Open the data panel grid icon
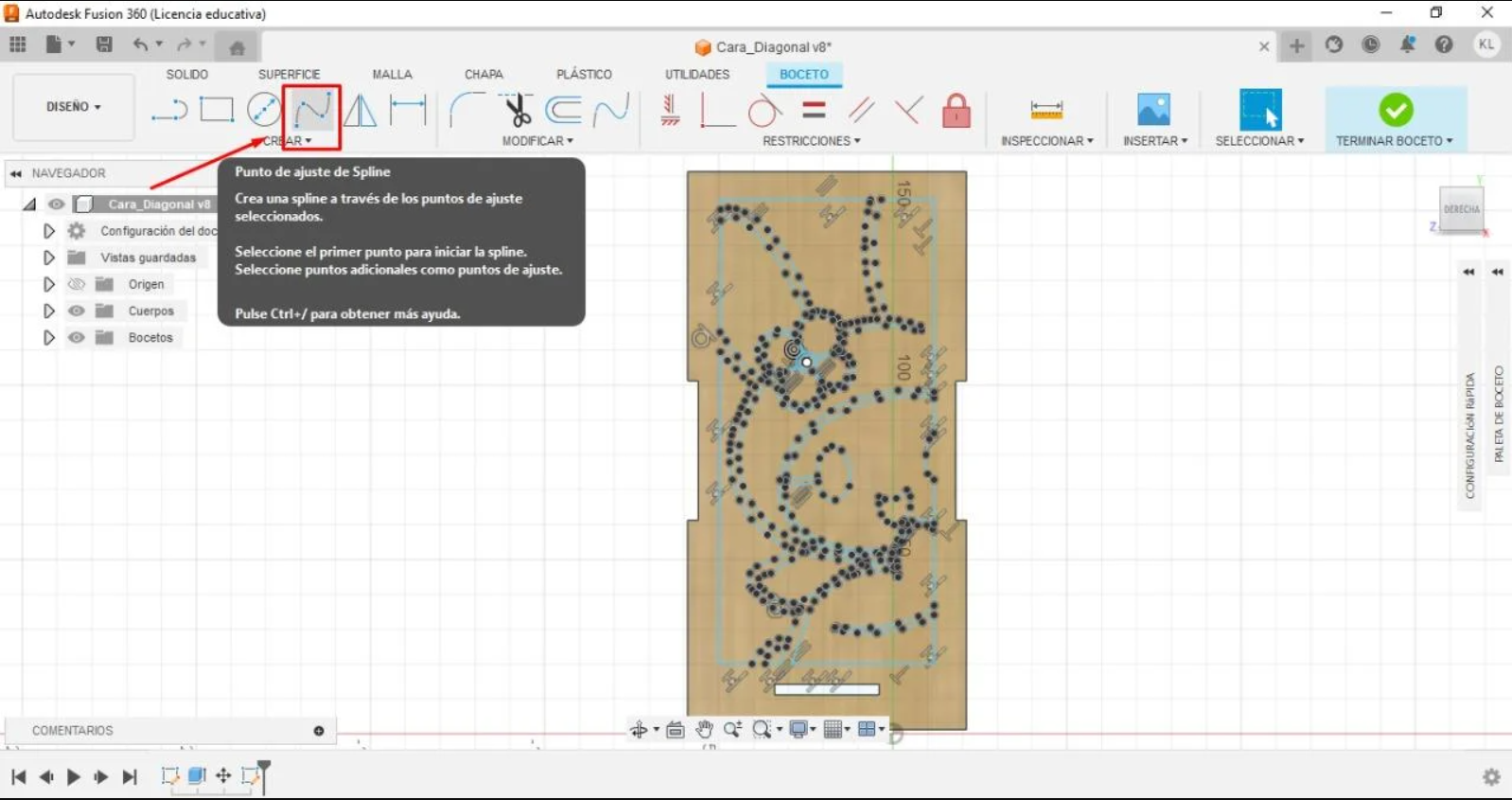The image size is (1512, 800). (x=18, y=44)
